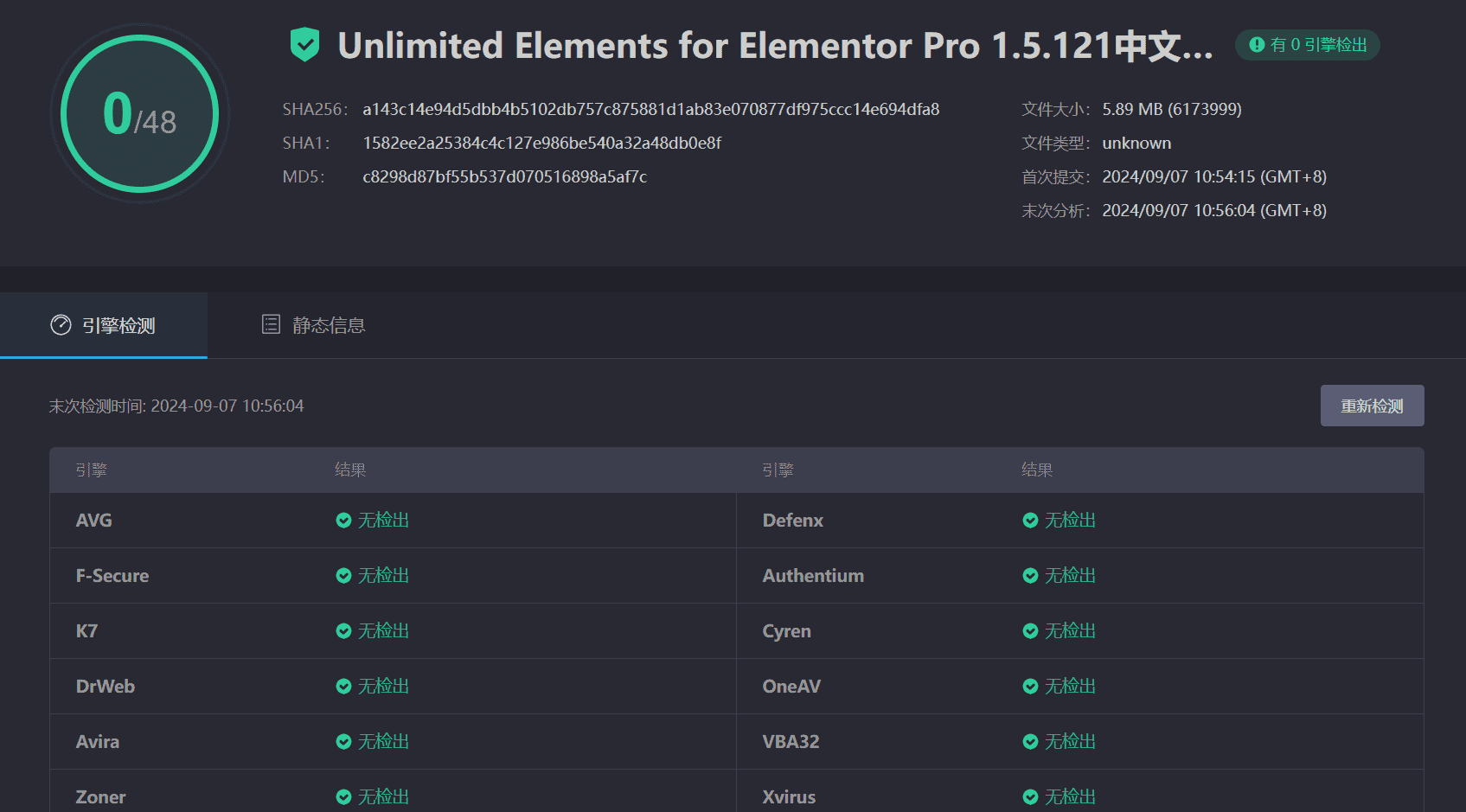
Task: Click the green check icon in Zoner row
Action: tap(343, 797)
